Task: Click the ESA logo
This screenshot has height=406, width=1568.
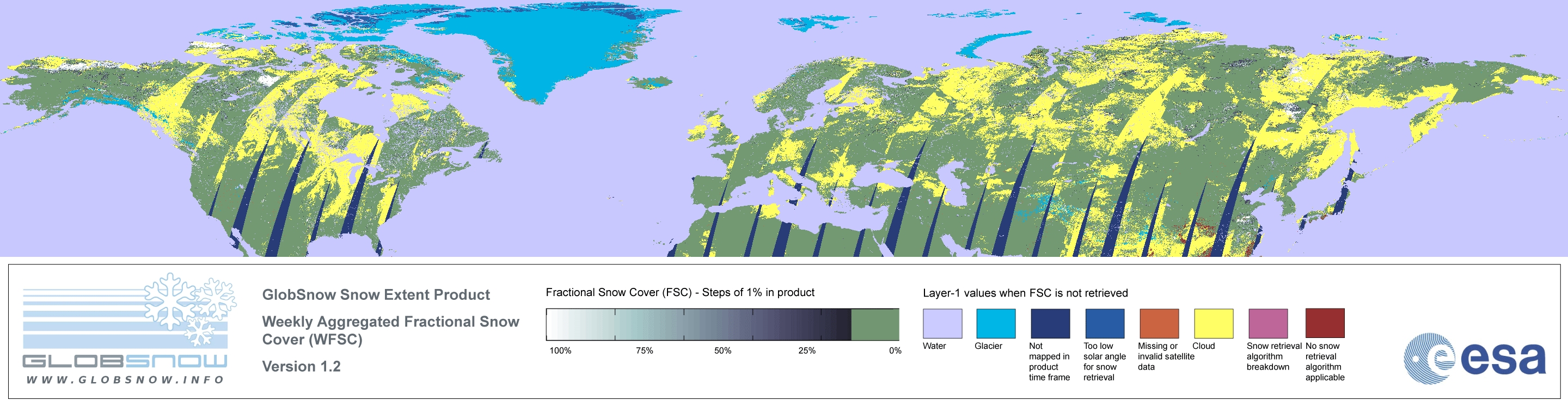Action: coord(1475,358)
